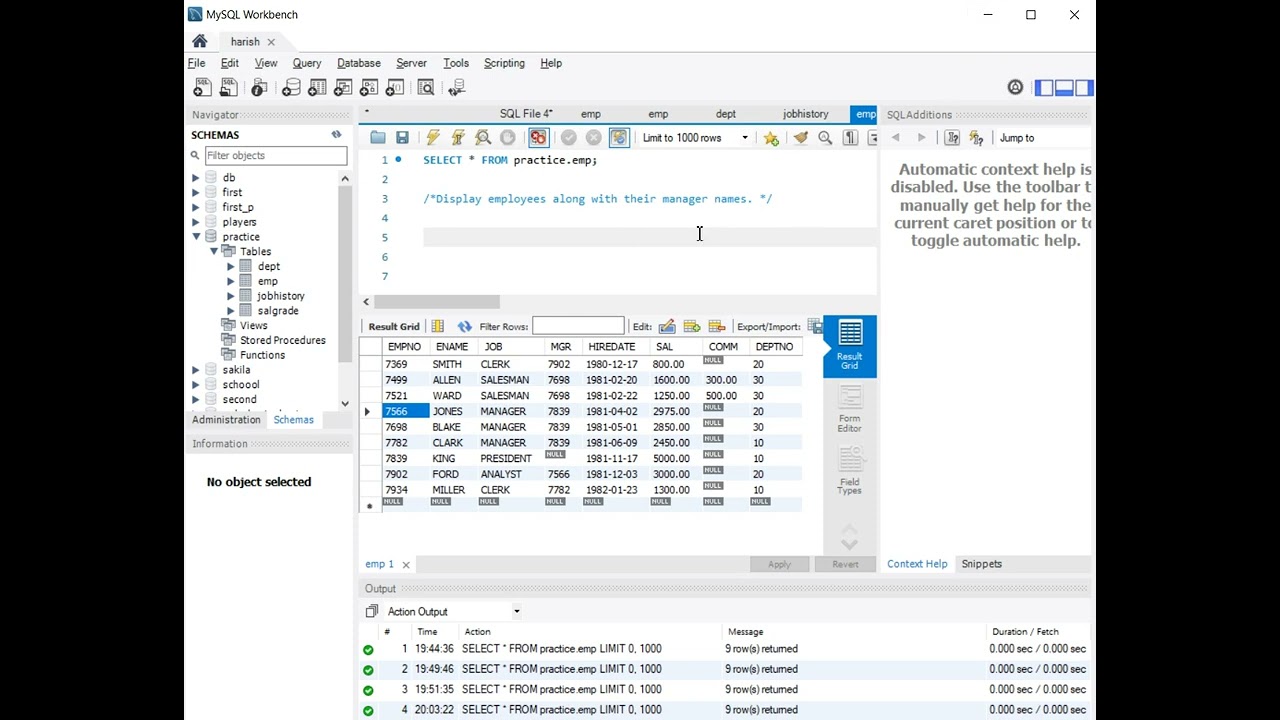Open the home screen tab
The image size is (1280, 720).
point(200,41)
